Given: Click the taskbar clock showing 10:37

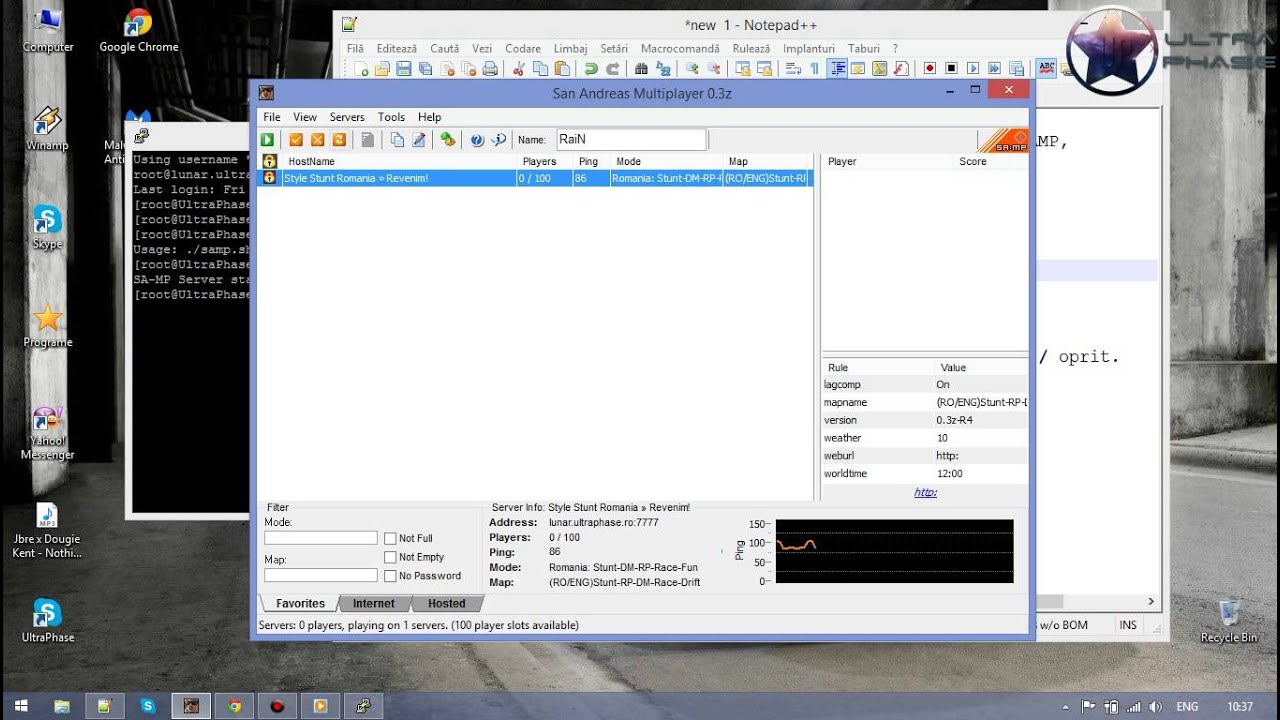Looking at the screenshot, I should pos(1240,706).
